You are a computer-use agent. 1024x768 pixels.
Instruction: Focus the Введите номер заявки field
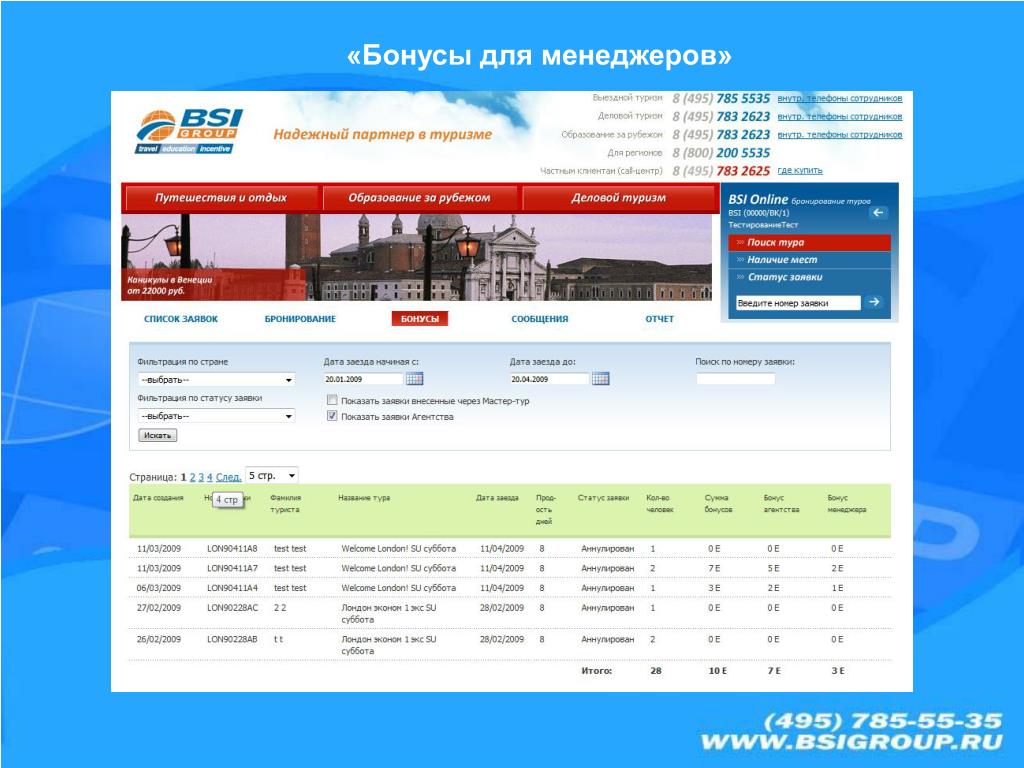coord(798,303)
